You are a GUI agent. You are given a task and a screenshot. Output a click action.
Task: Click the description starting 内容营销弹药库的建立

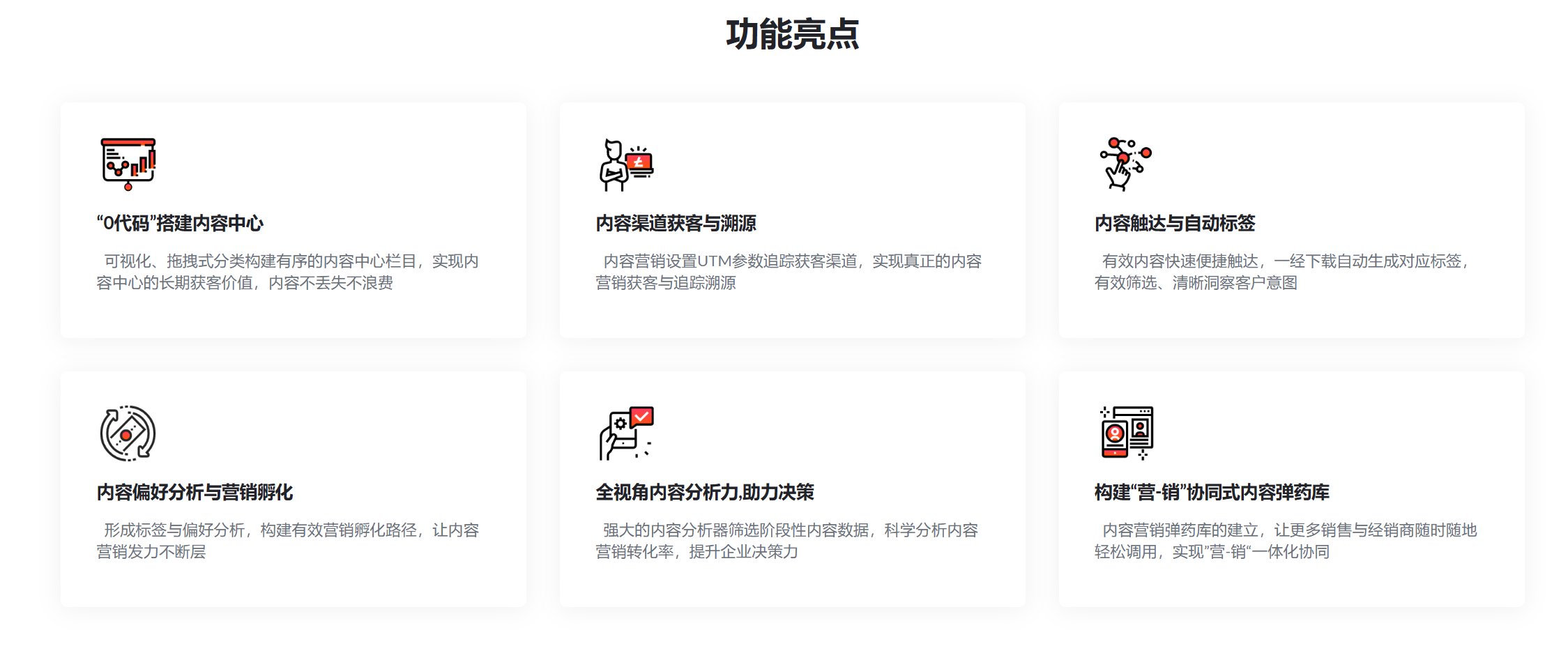(x=1286, y=541)
